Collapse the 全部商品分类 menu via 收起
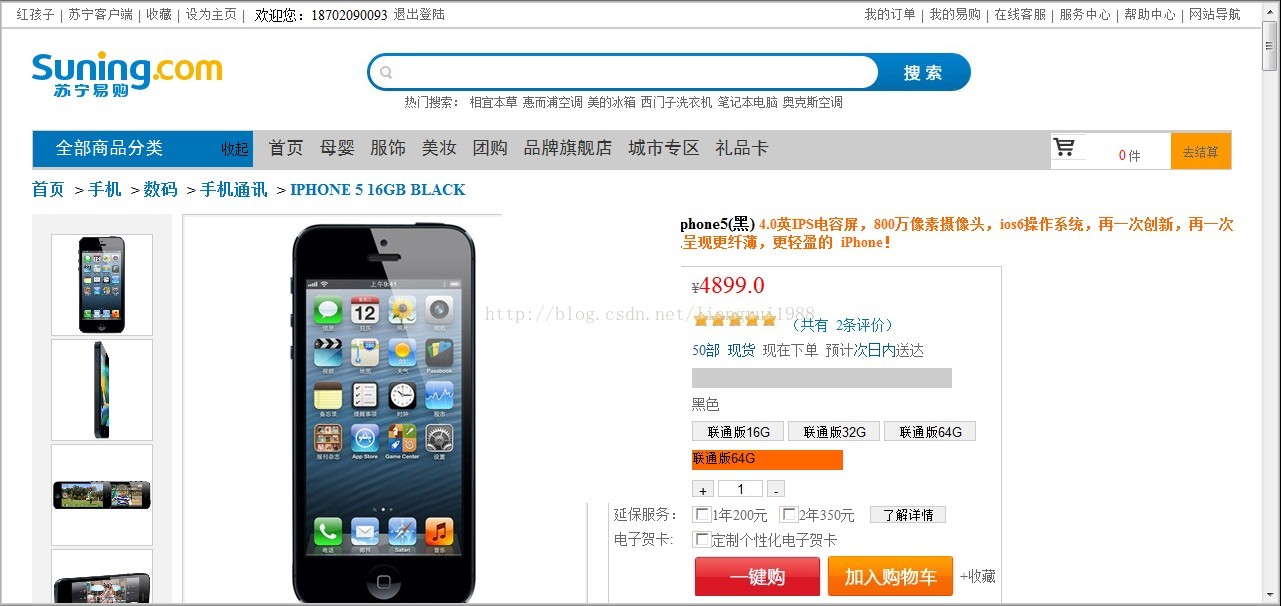The height and width of the screenshot is (606, 1281). click(x=235, y=149)
